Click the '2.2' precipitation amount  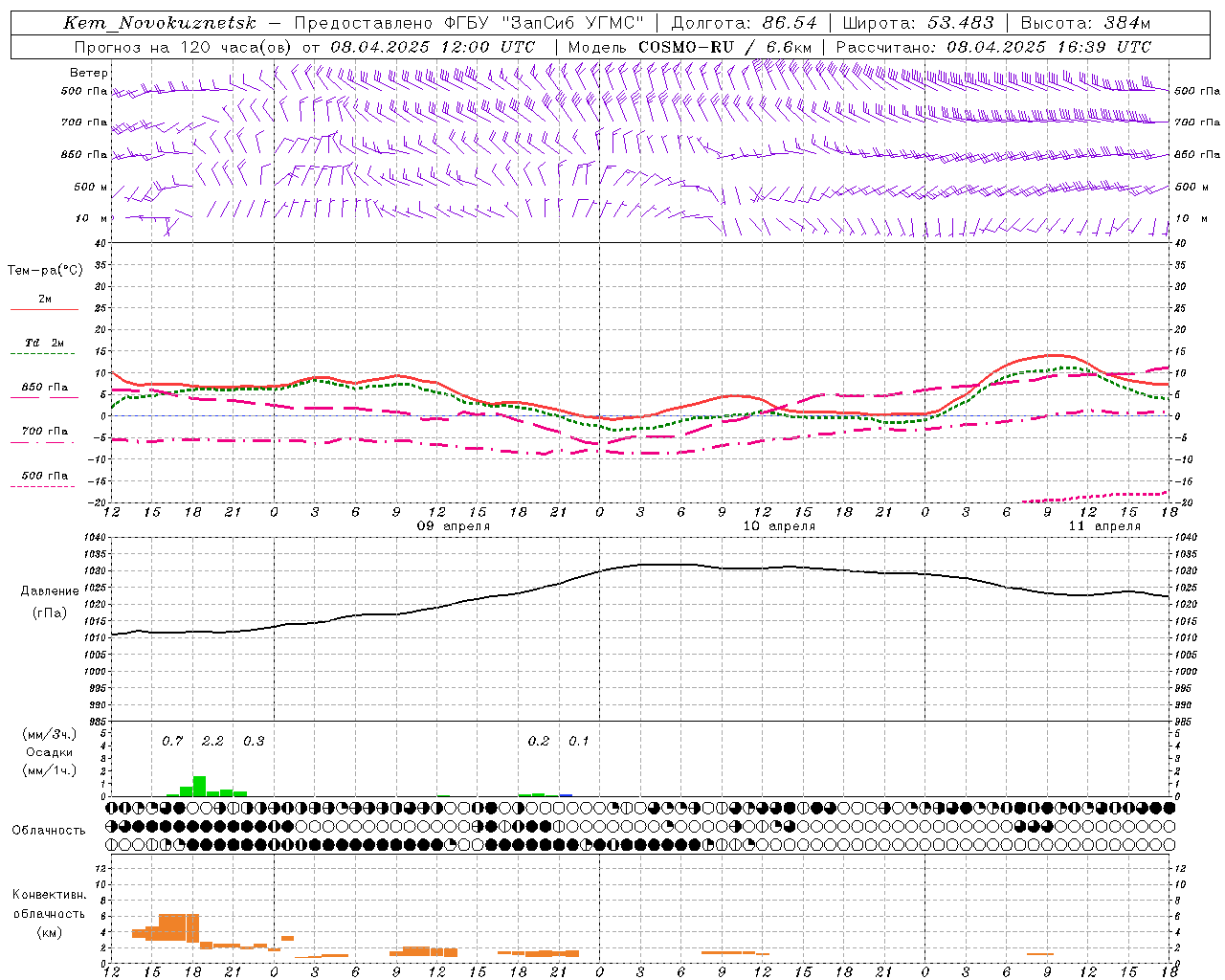pos(212,741)
